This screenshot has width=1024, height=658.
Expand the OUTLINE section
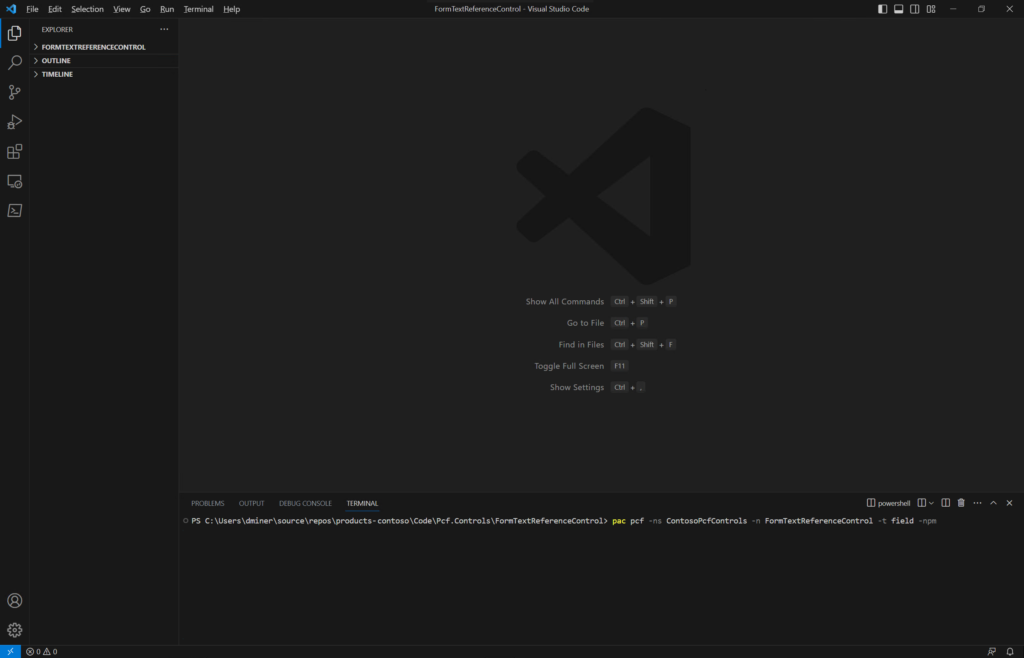[56, 61]
